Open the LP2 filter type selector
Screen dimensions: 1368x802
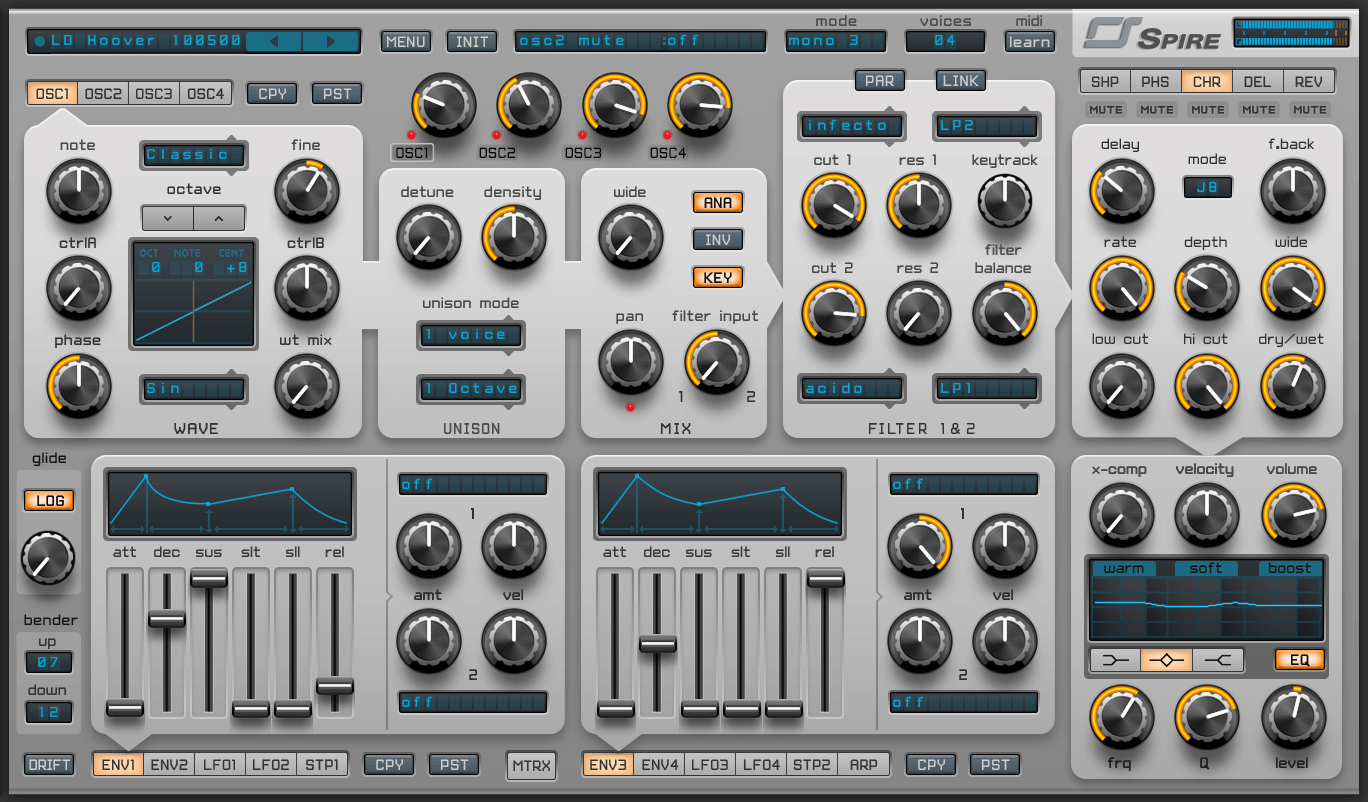986,127
